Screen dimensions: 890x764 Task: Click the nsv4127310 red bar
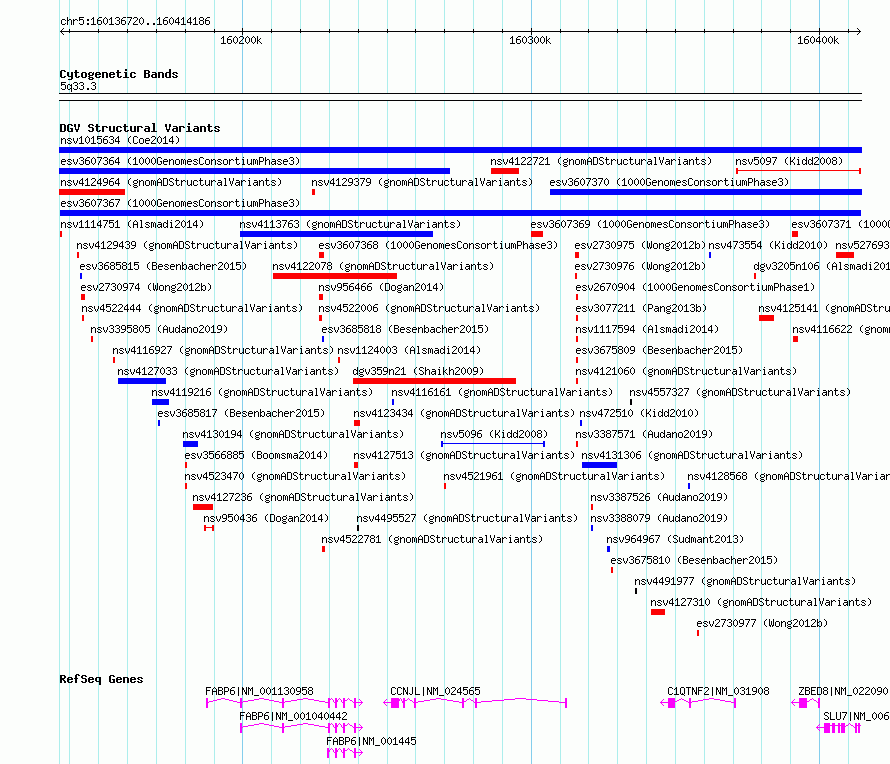click(x=658, y=612)
